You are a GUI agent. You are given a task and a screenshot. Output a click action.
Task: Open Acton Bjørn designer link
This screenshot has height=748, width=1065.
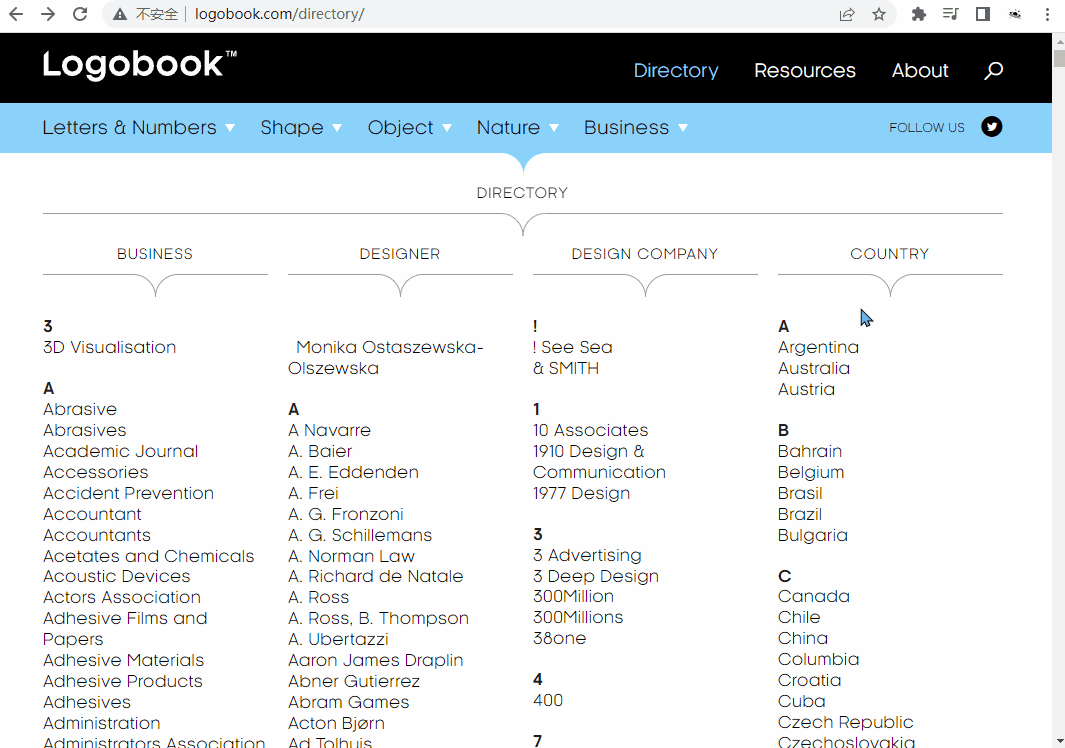(x=336, y=724)
